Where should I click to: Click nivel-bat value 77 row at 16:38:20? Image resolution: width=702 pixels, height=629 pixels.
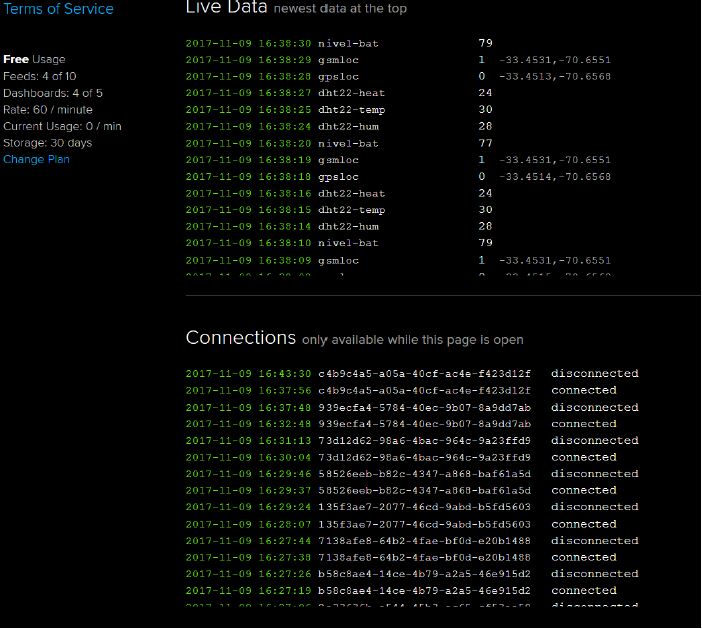[x=485, y=143]
